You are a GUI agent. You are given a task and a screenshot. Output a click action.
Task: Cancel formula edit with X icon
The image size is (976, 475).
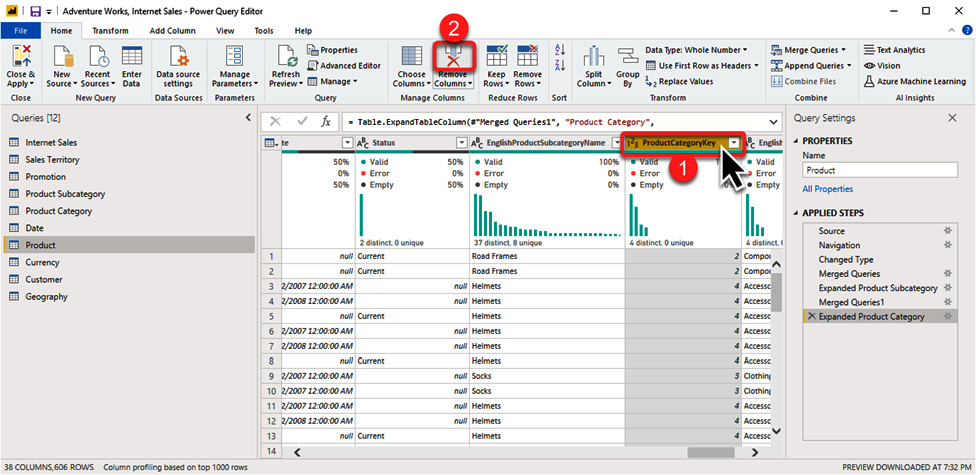pos(275,122)
